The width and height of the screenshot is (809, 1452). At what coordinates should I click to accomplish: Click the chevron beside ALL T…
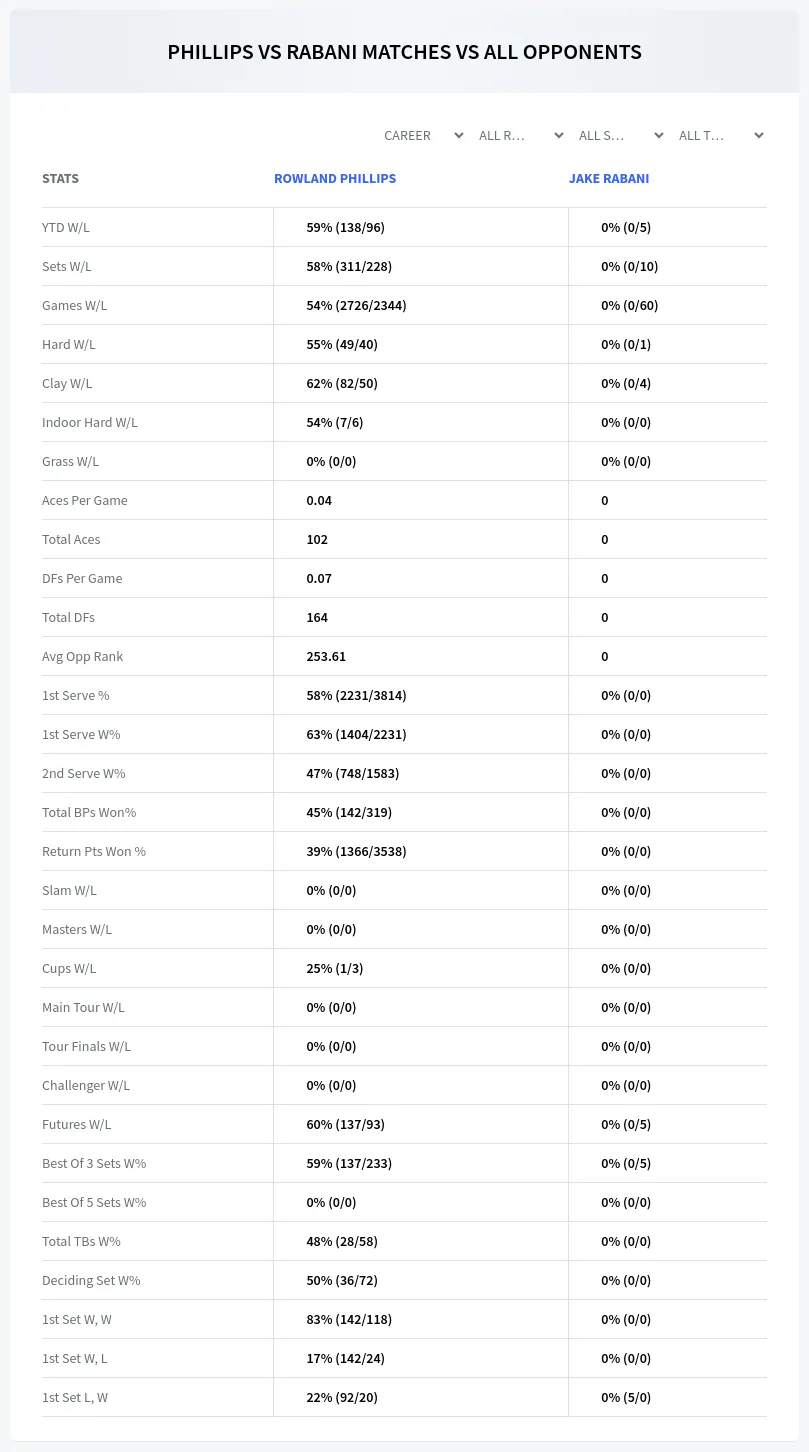pos(759,135)
